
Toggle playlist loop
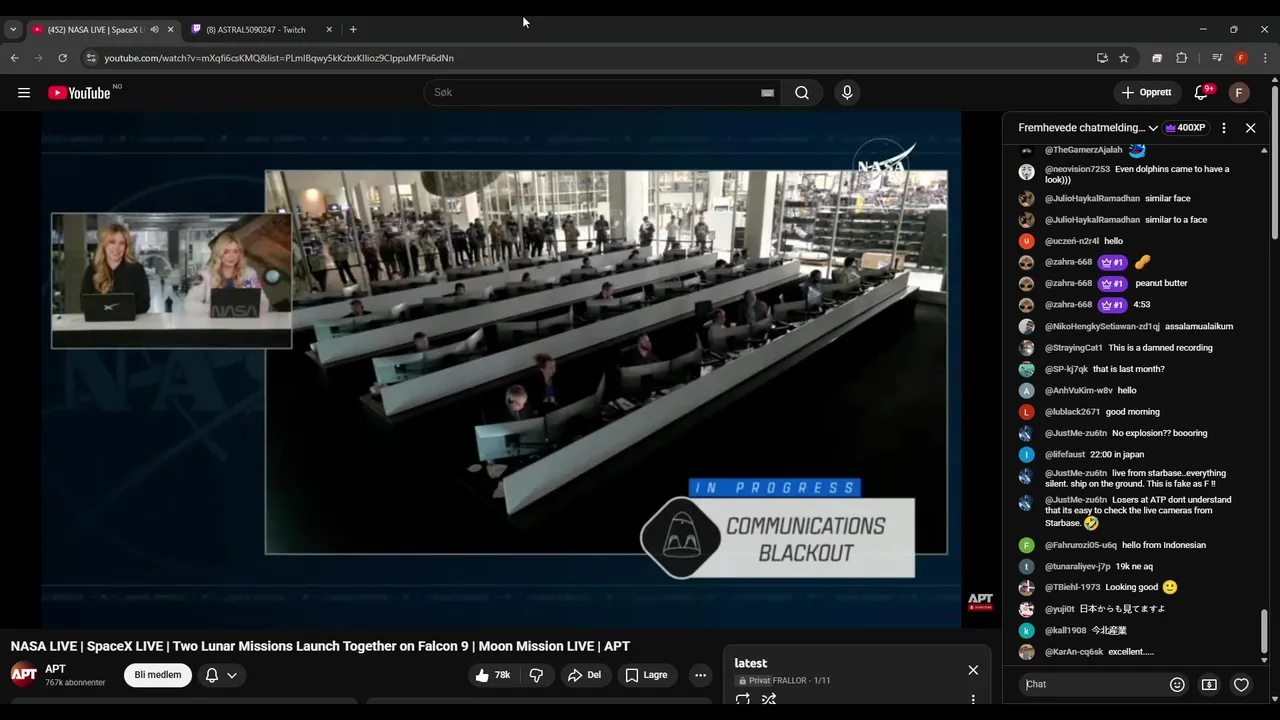pos(743,700)
